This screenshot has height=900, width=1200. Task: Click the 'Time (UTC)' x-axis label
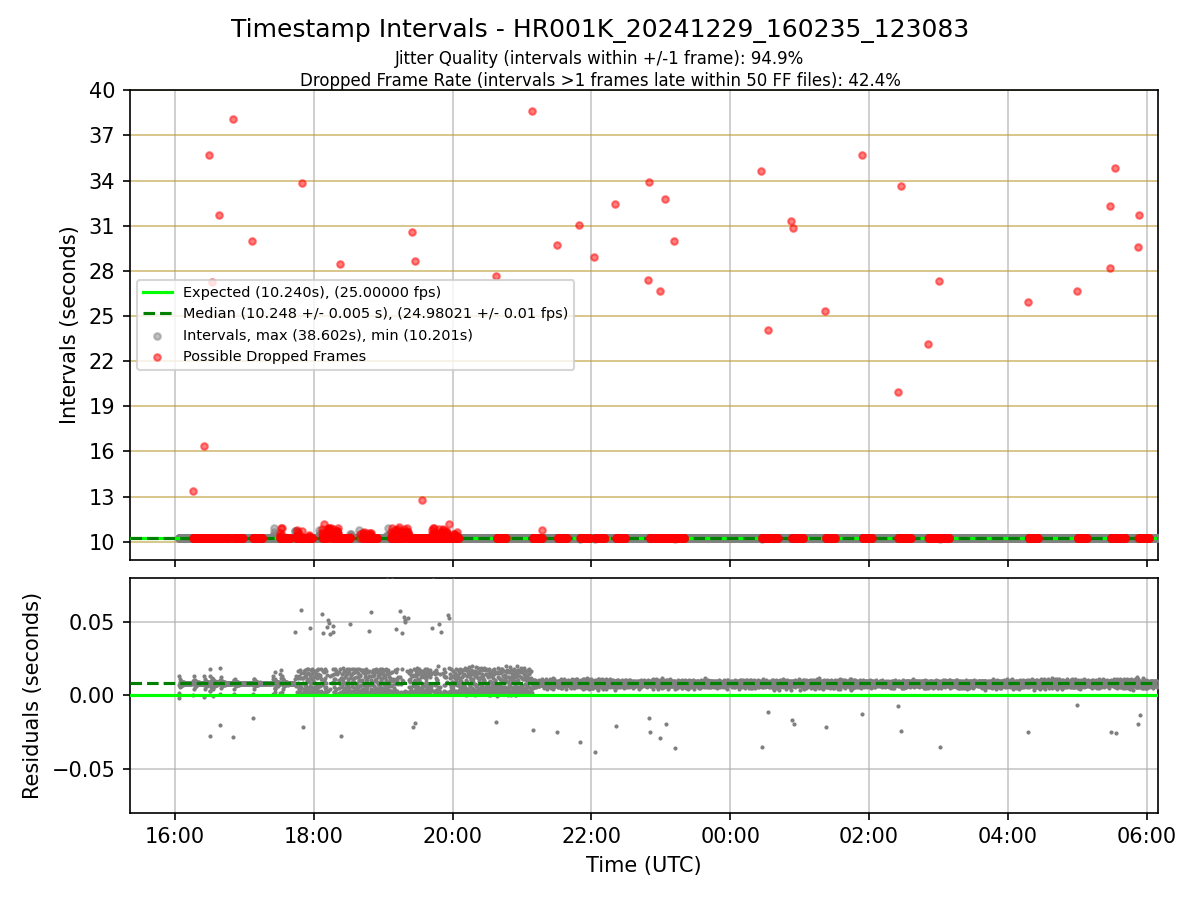643,865
